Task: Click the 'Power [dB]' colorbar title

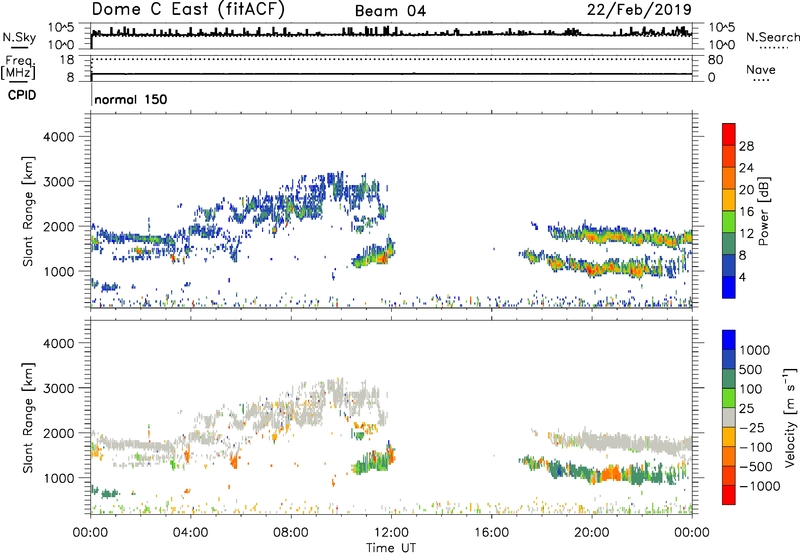Action: [x=763, y=211]
